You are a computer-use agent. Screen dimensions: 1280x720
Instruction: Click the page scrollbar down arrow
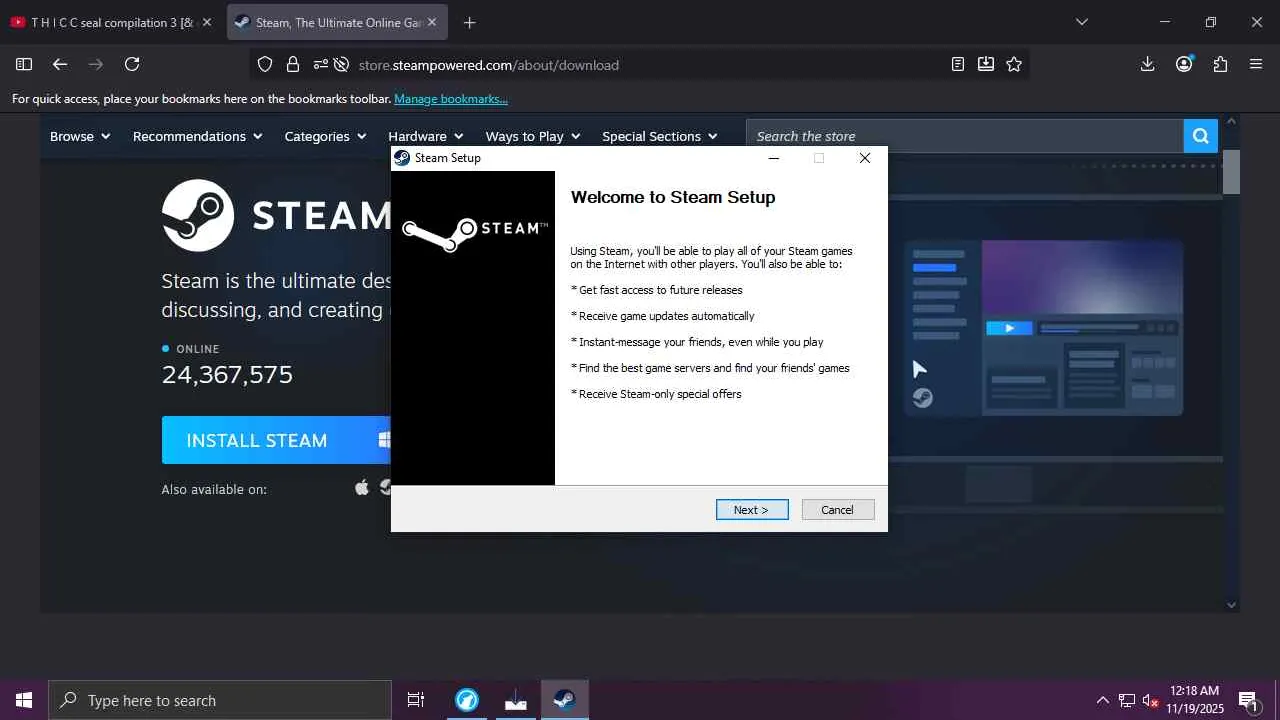point(1231,605)
